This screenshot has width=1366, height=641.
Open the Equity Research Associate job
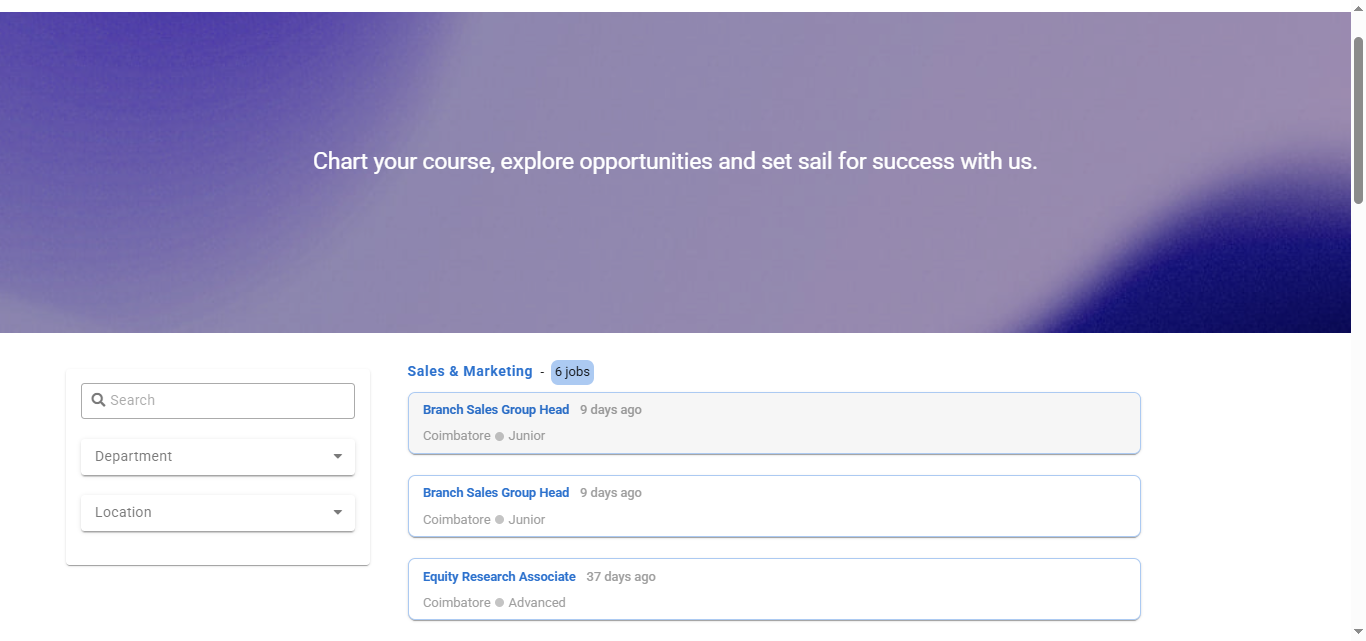coord(499,577)
